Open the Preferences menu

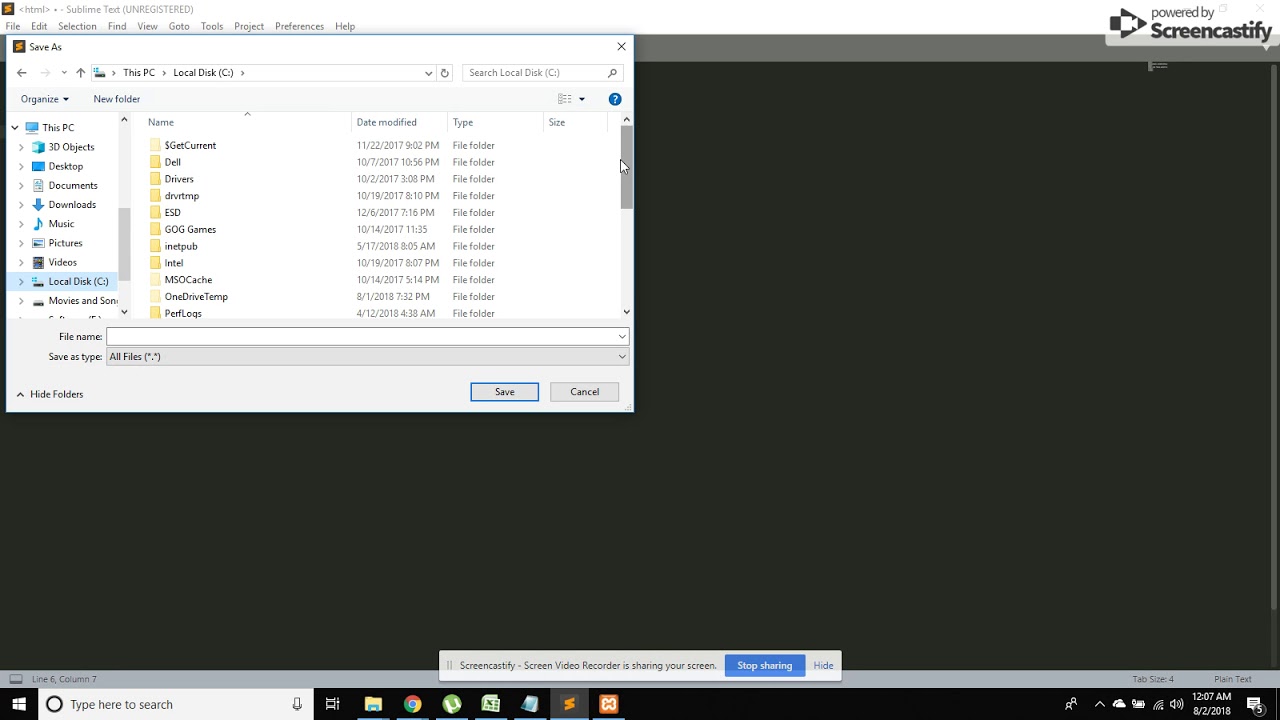[x=299, y=26]
